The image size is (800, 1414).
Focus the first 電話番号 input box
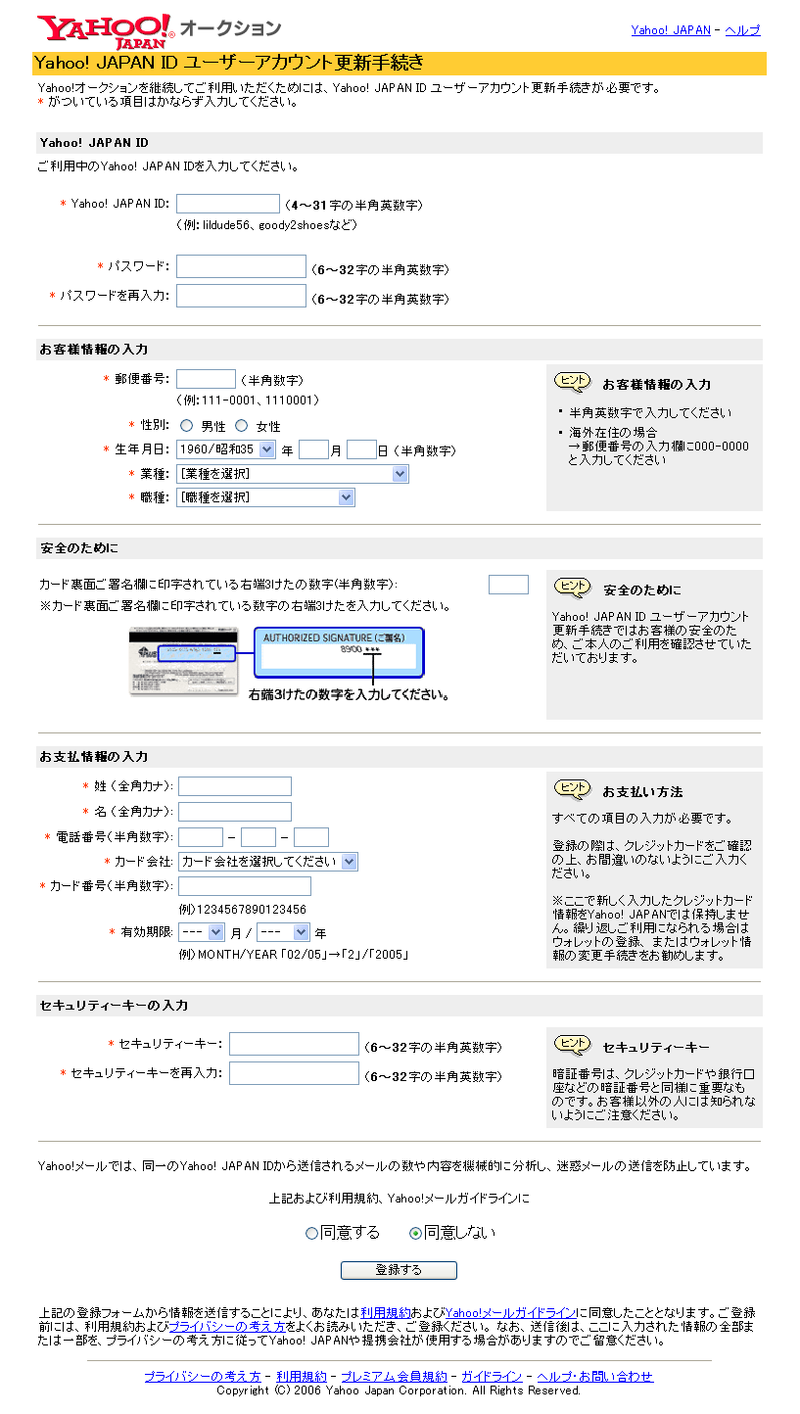tap(200, 837)
